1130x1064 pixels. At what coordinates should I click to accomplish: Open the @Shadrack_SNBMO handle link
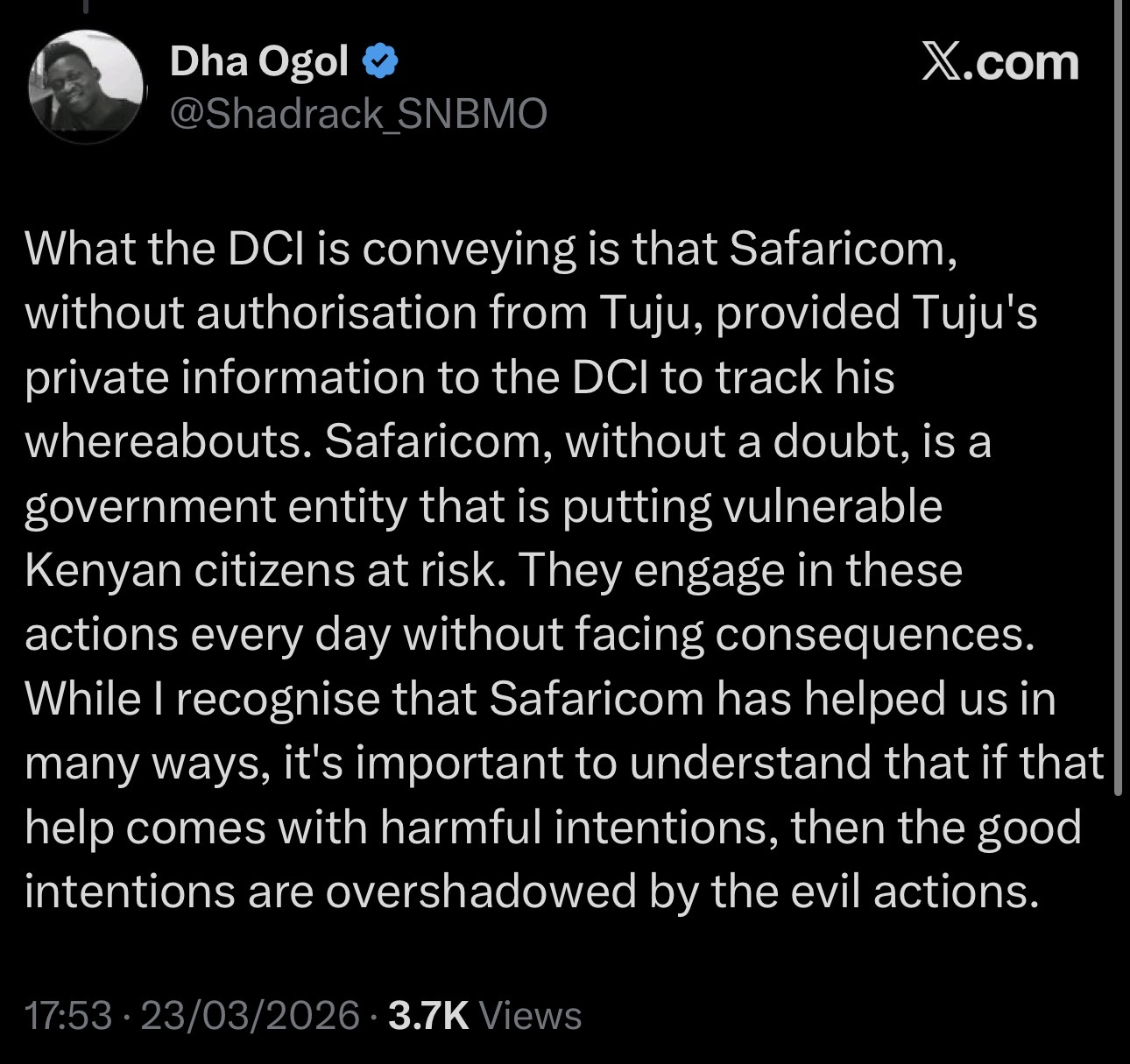tap(357, 114)
